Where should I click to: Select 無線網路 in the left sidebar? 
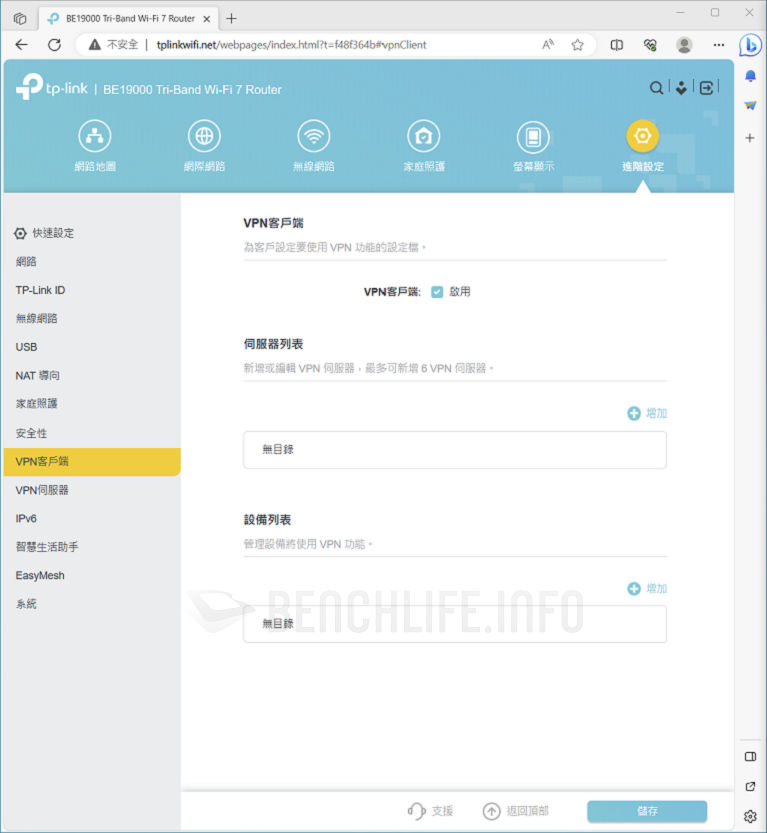[x=36, y=318]
